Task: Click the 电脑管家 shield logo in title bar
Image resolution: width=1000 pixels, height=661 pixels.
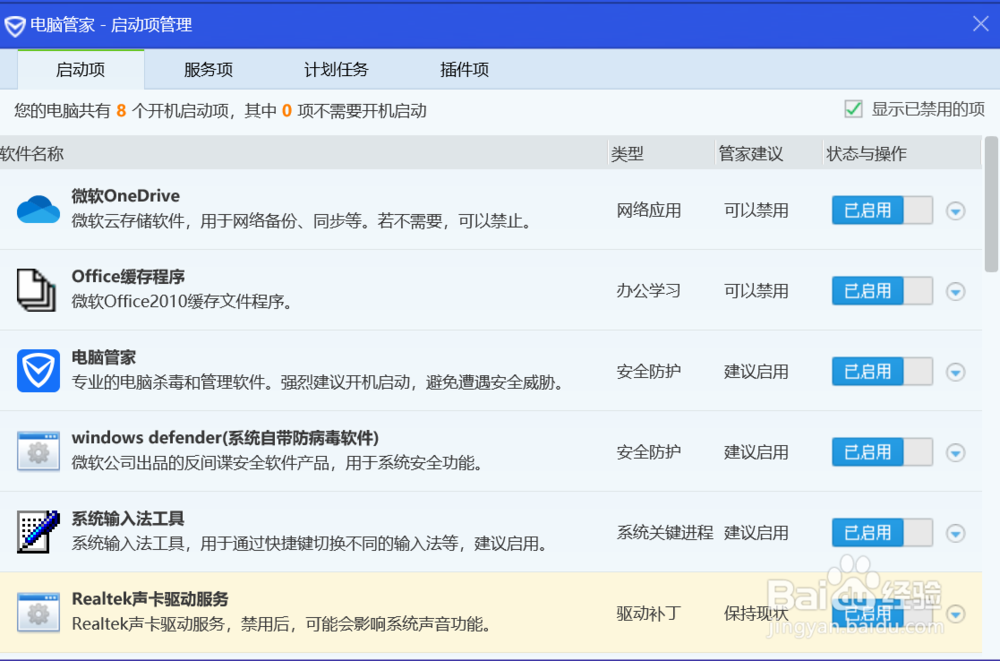Action: coord(15,26)
